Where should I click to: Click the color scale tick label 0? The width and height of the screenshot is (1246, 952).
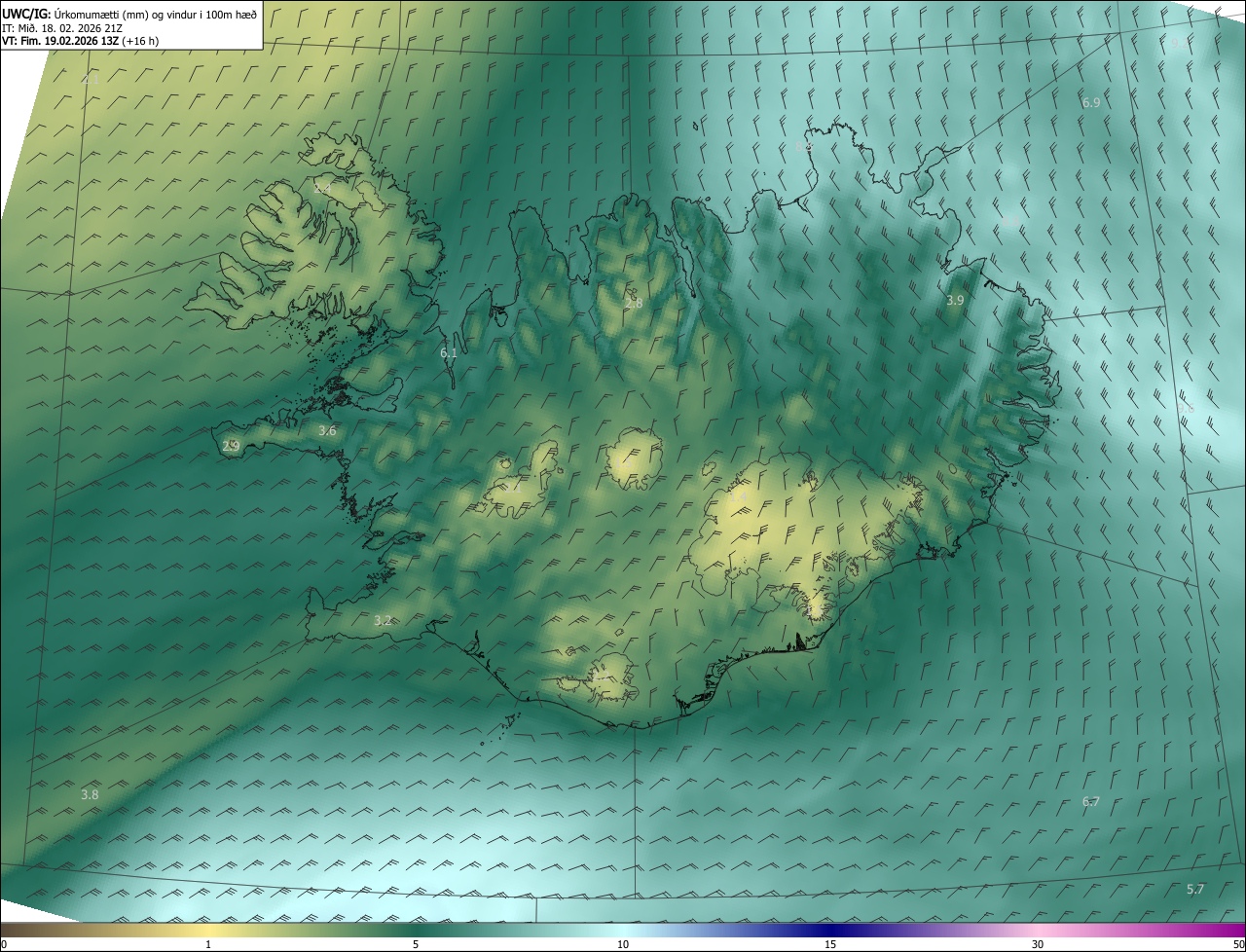coord(4,944)
